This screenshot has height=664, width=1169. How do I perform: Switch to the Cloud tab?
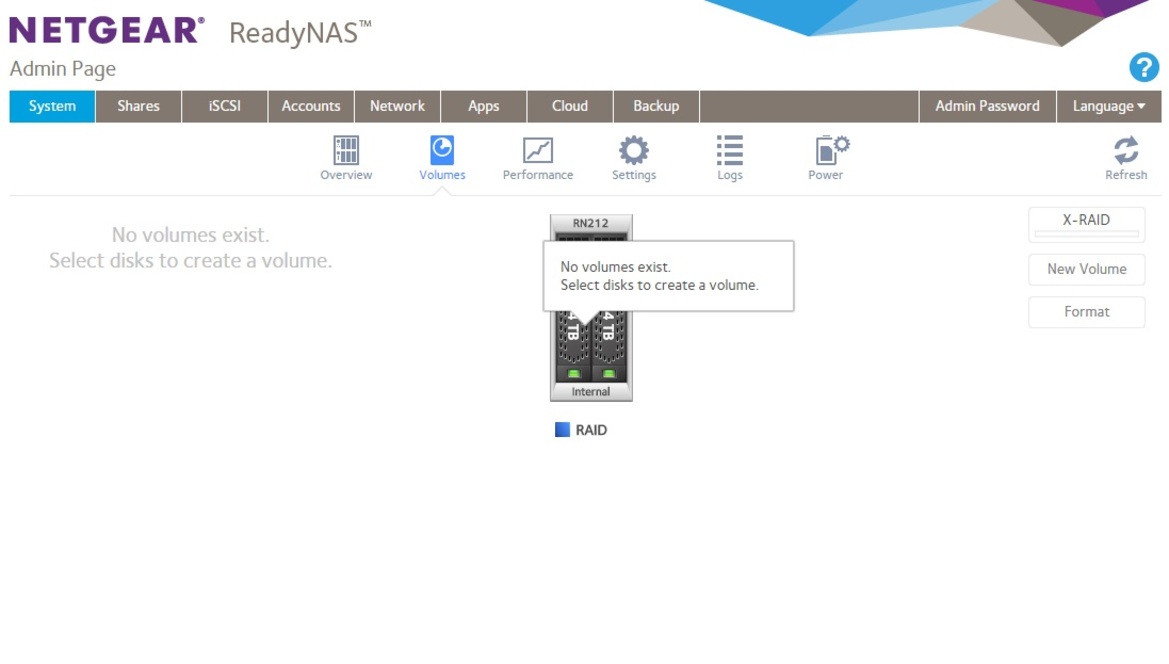[x=570, y=106]
